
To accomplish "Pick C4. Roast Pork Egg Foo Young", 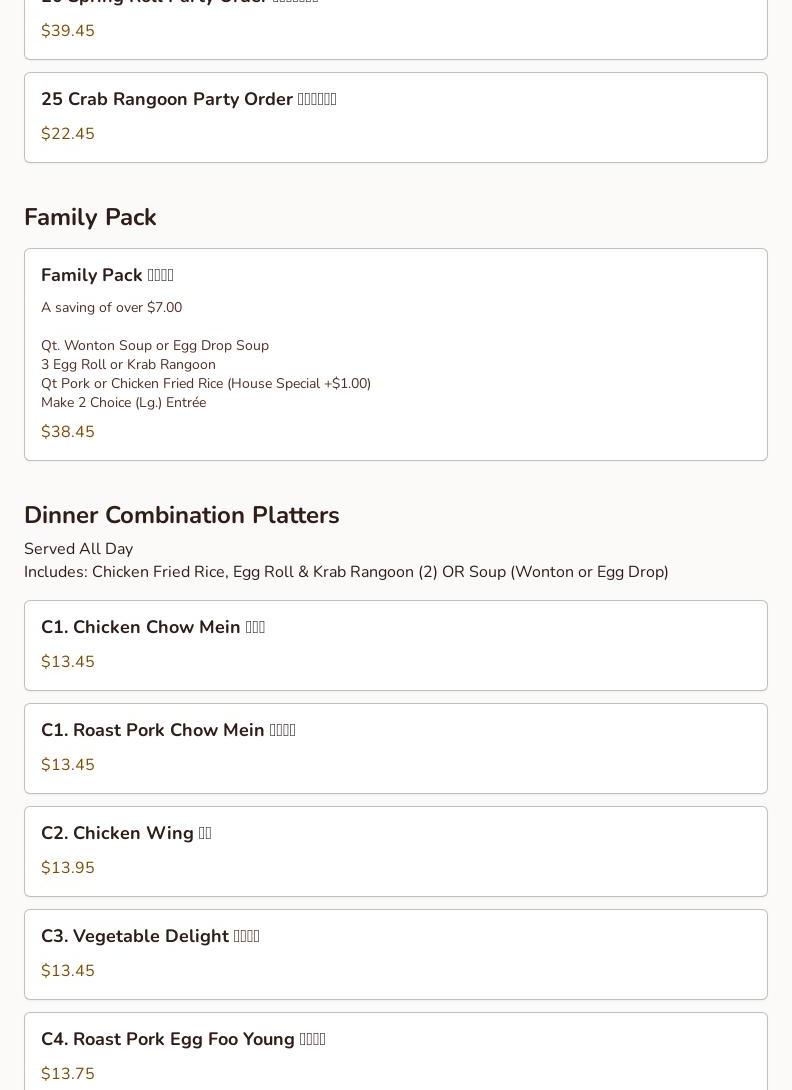I will [183, 1039].
